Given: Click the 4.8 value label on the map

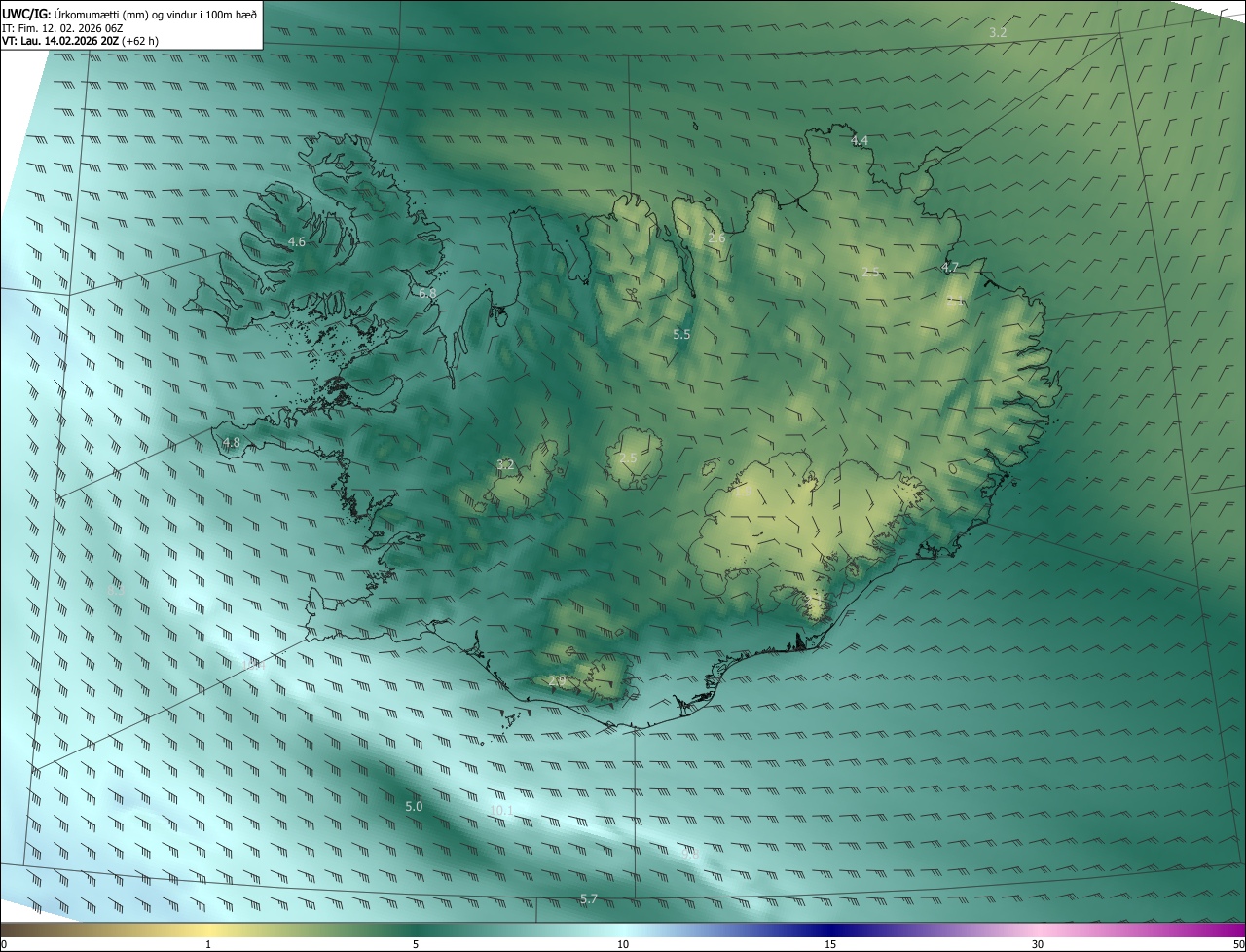Looking at the screenshot, I should point(231,443).
